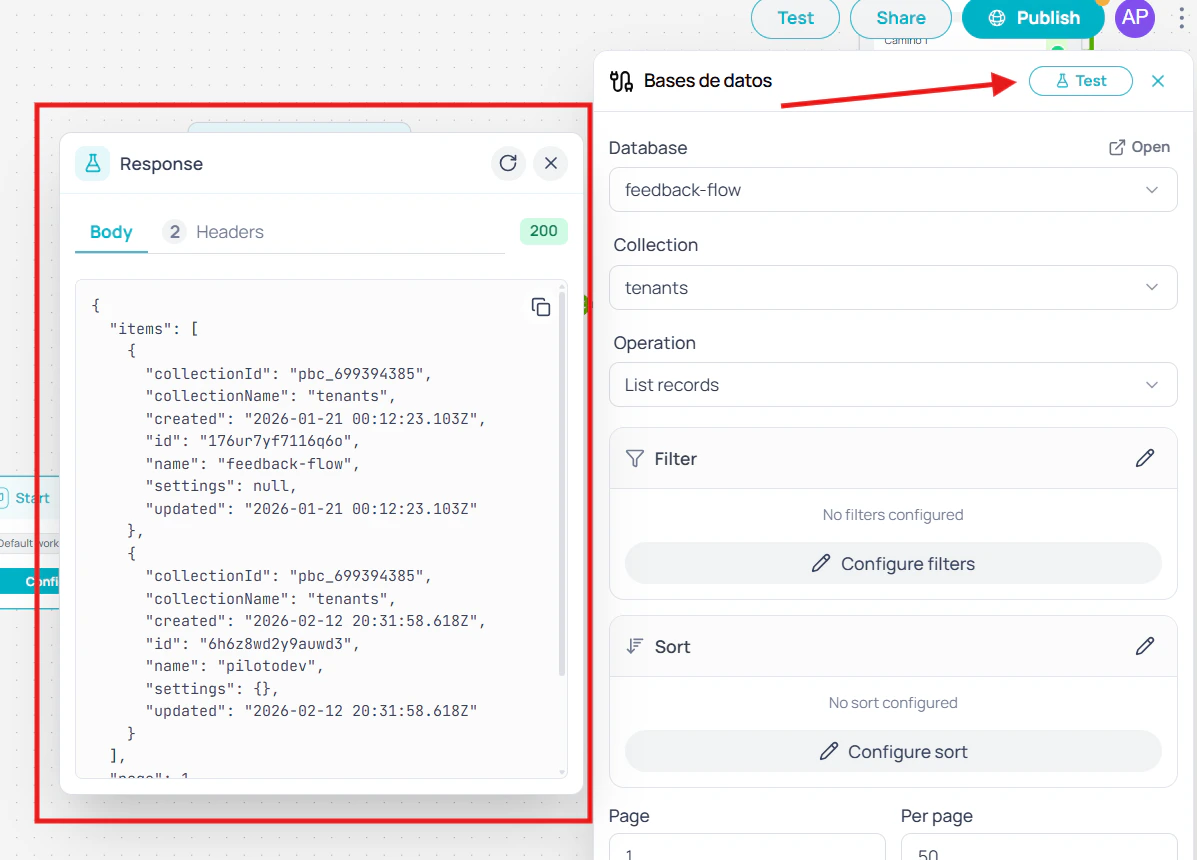Click the "name": "feedback-flow" line
Screen dimensions: 1197x860
point(252,464)
